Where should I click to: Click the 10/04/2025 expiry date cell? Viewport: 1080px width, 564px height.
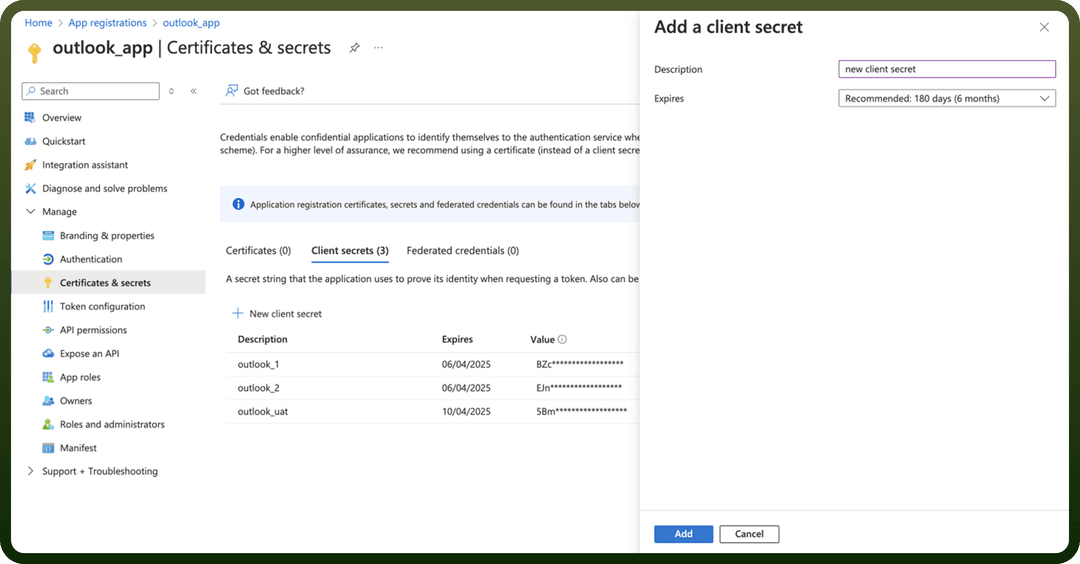466,411
